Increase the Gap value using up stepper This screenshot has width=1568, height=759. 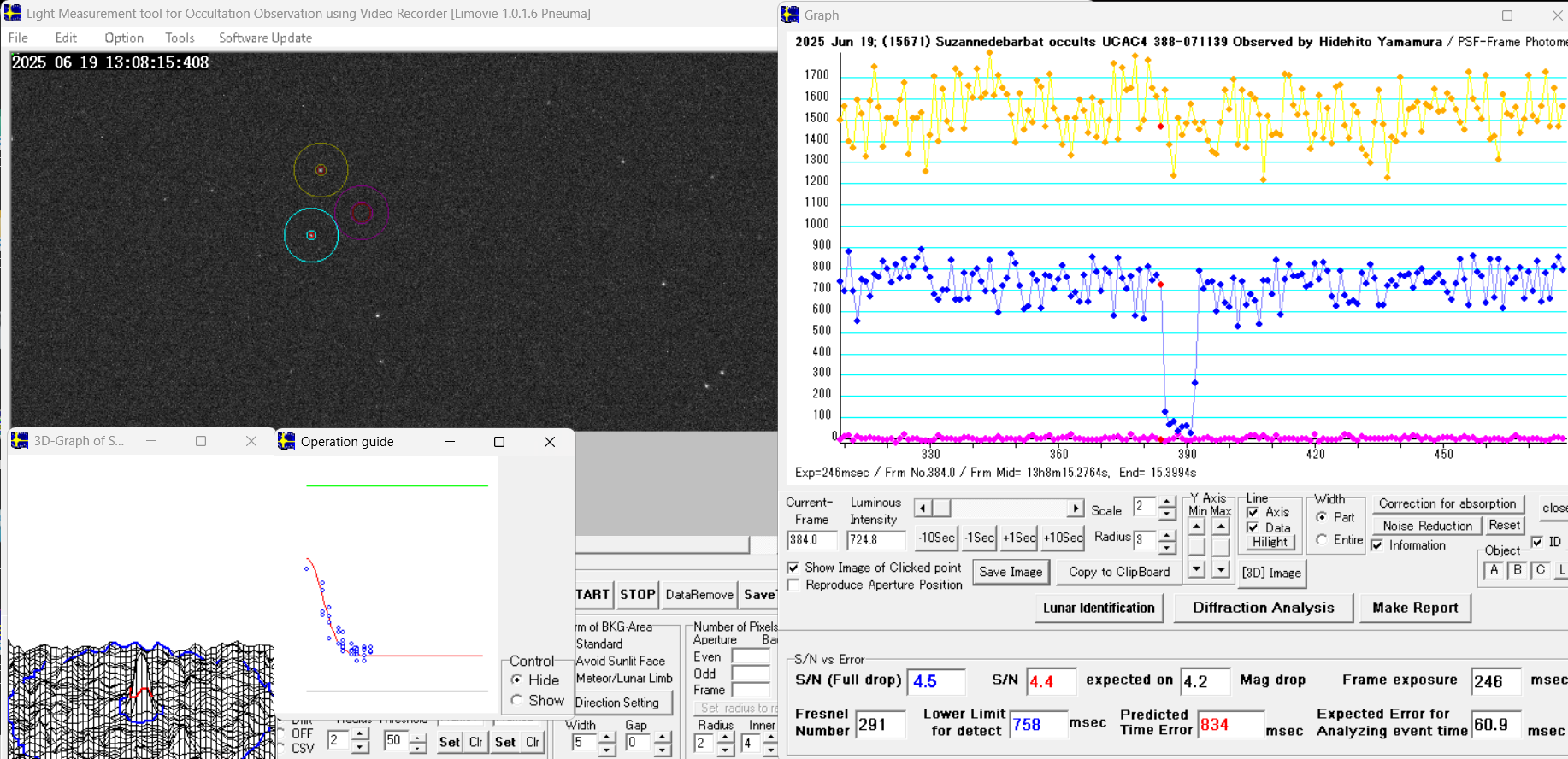click(663, 737)
